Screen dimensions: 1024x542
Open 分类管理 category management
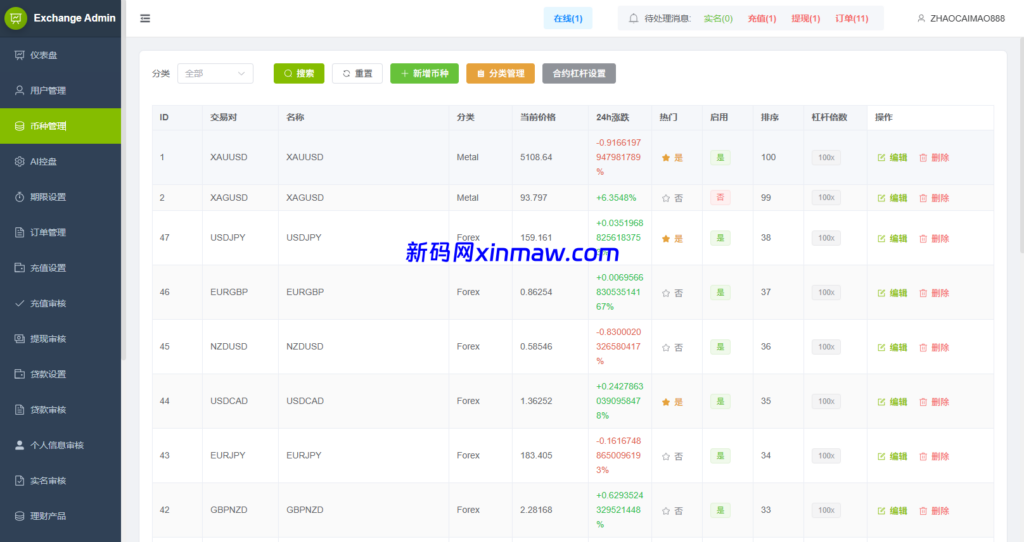(500, 73)
